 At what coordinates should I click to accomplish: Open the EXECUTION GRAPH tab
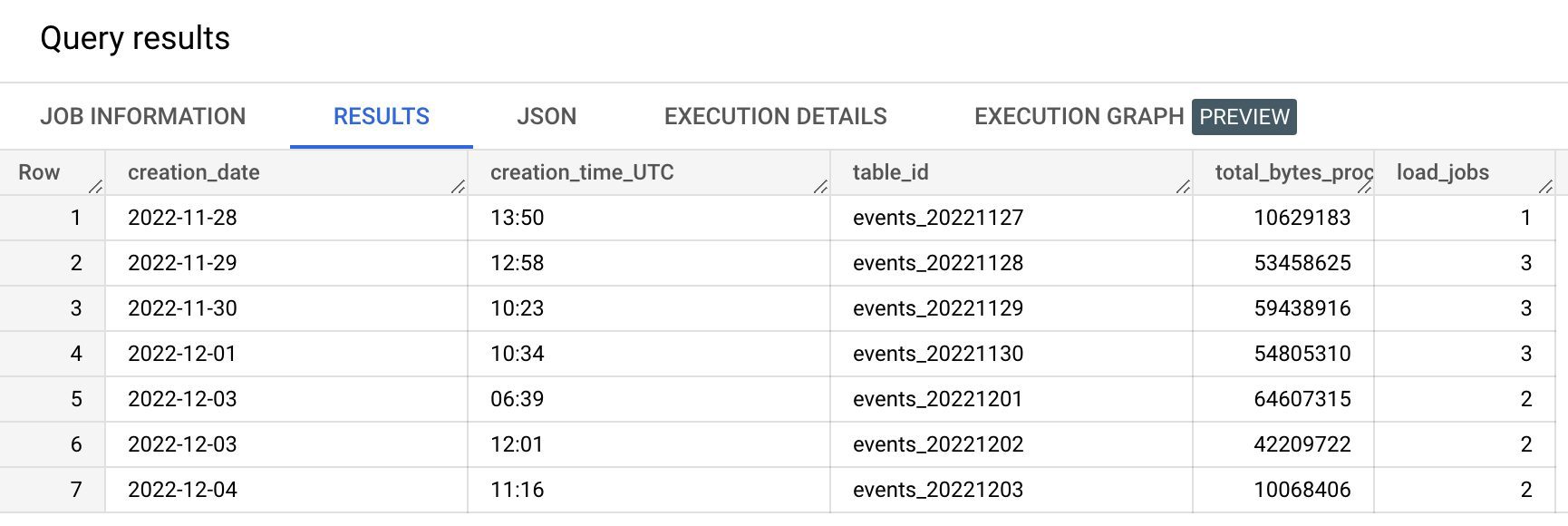pos(1079,116)
